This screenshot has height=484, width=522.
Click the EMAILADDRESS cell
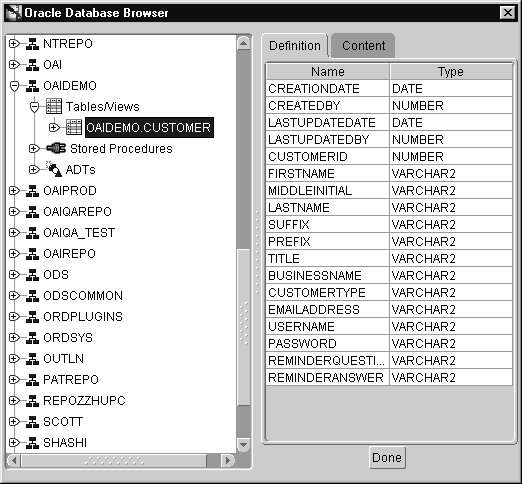point(328,310)
